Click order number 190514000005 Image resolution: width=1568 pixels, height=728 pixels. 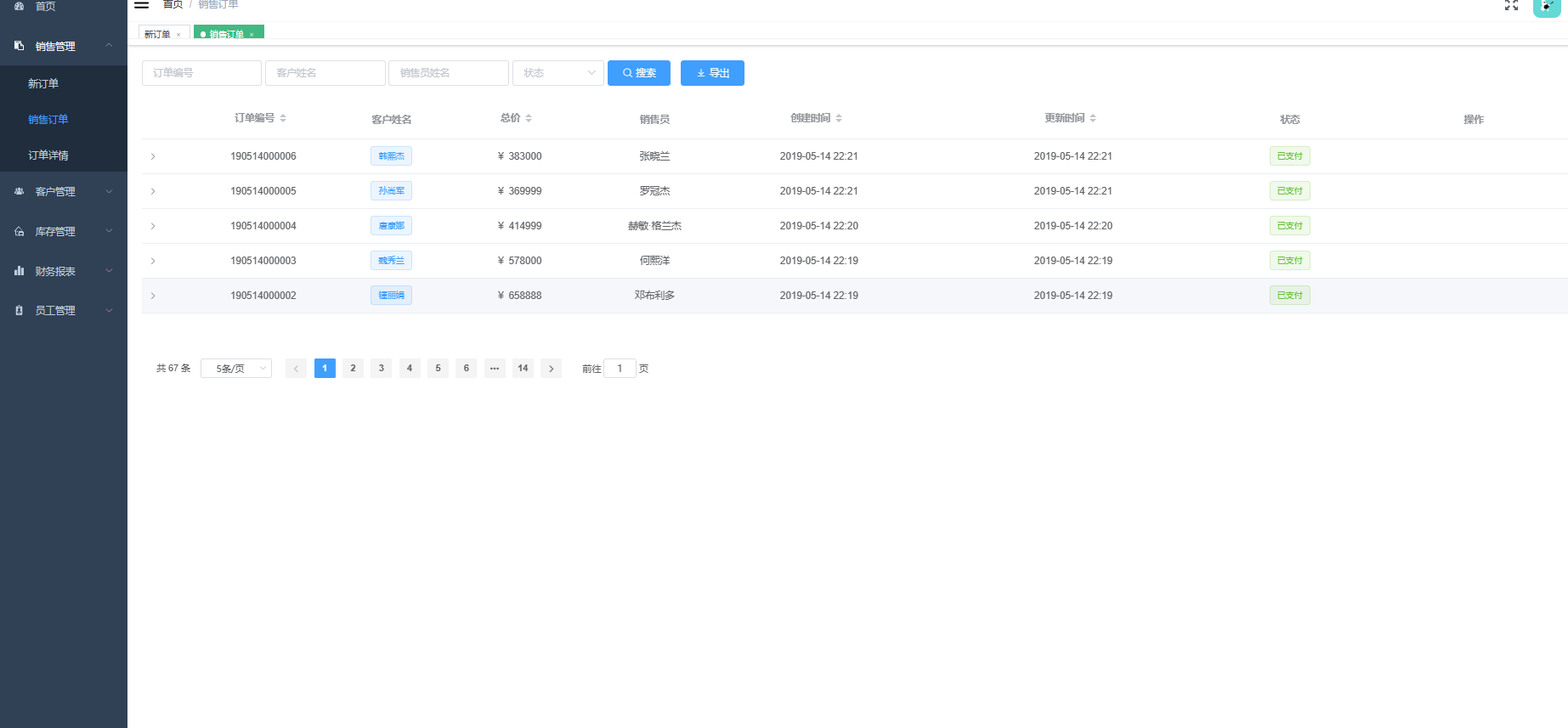[x=263, y=191]
